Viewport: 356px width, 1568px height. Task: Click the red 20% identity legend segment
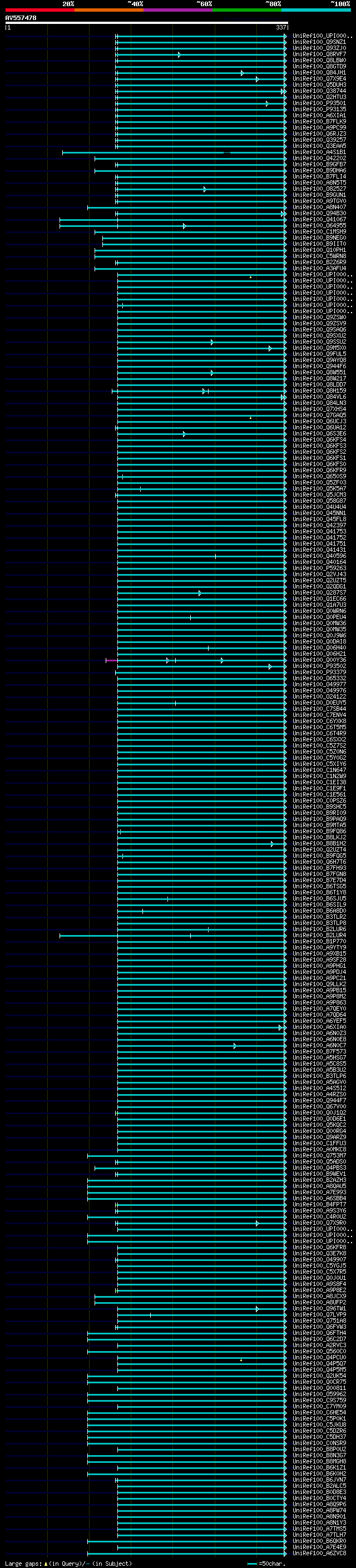click(x=40, y=10)
